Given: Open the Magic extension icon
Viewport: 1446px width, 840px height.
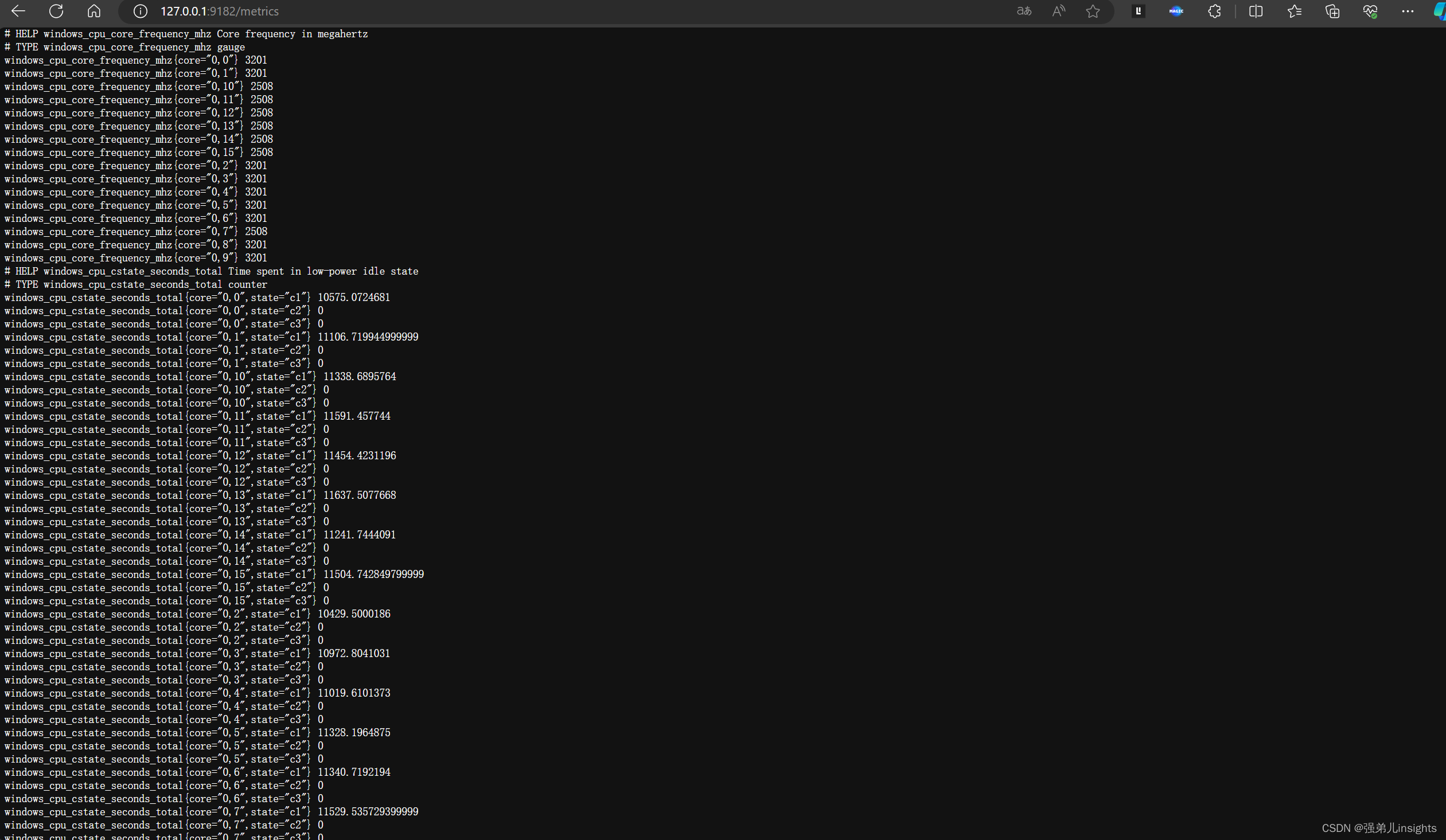Looking at the screenshot, I should tap(1176, 11).
